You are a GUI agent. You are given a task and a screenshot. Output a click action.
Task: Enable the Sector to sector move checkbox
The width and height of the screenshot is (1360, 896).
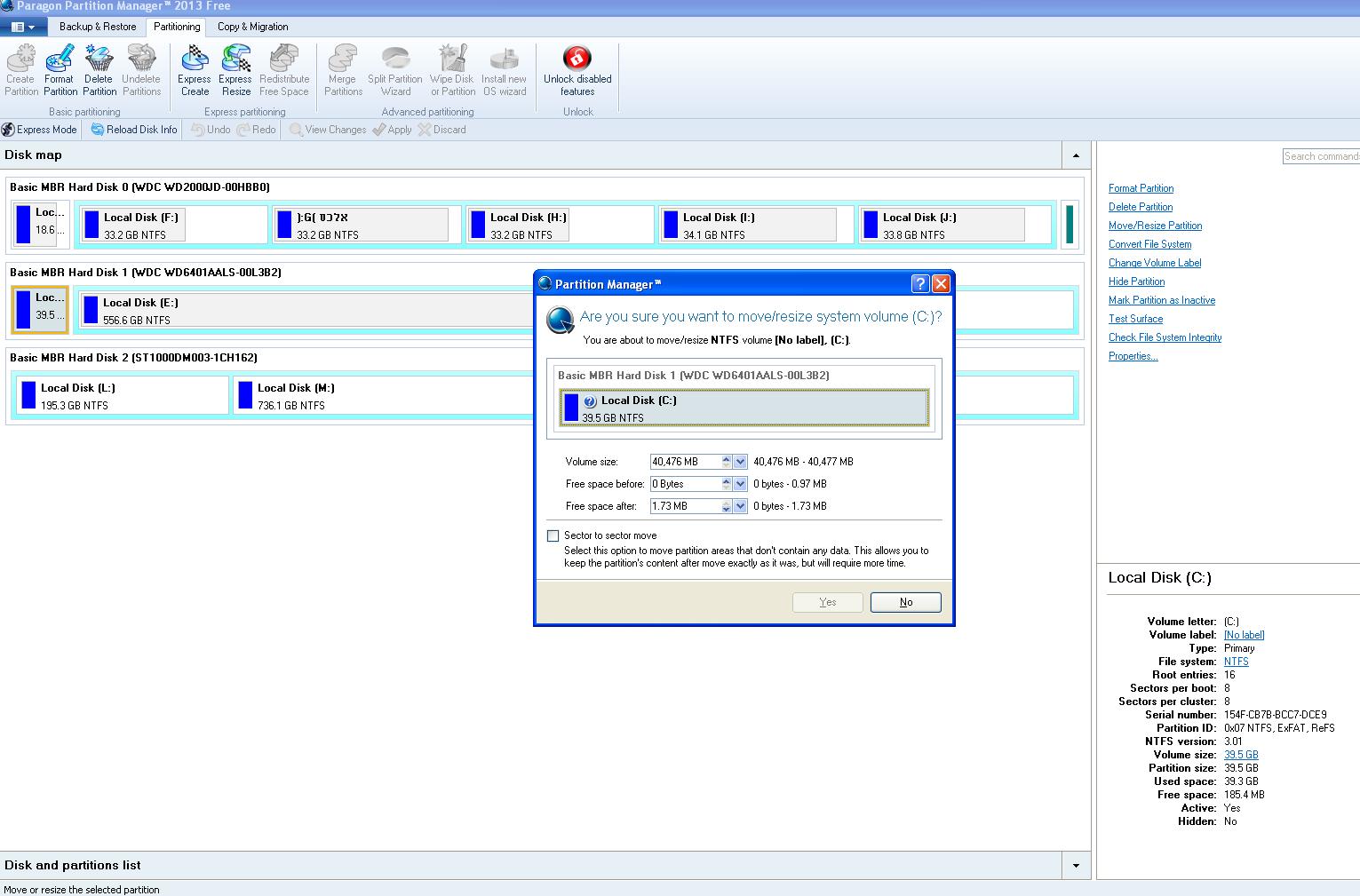[553, 535]
